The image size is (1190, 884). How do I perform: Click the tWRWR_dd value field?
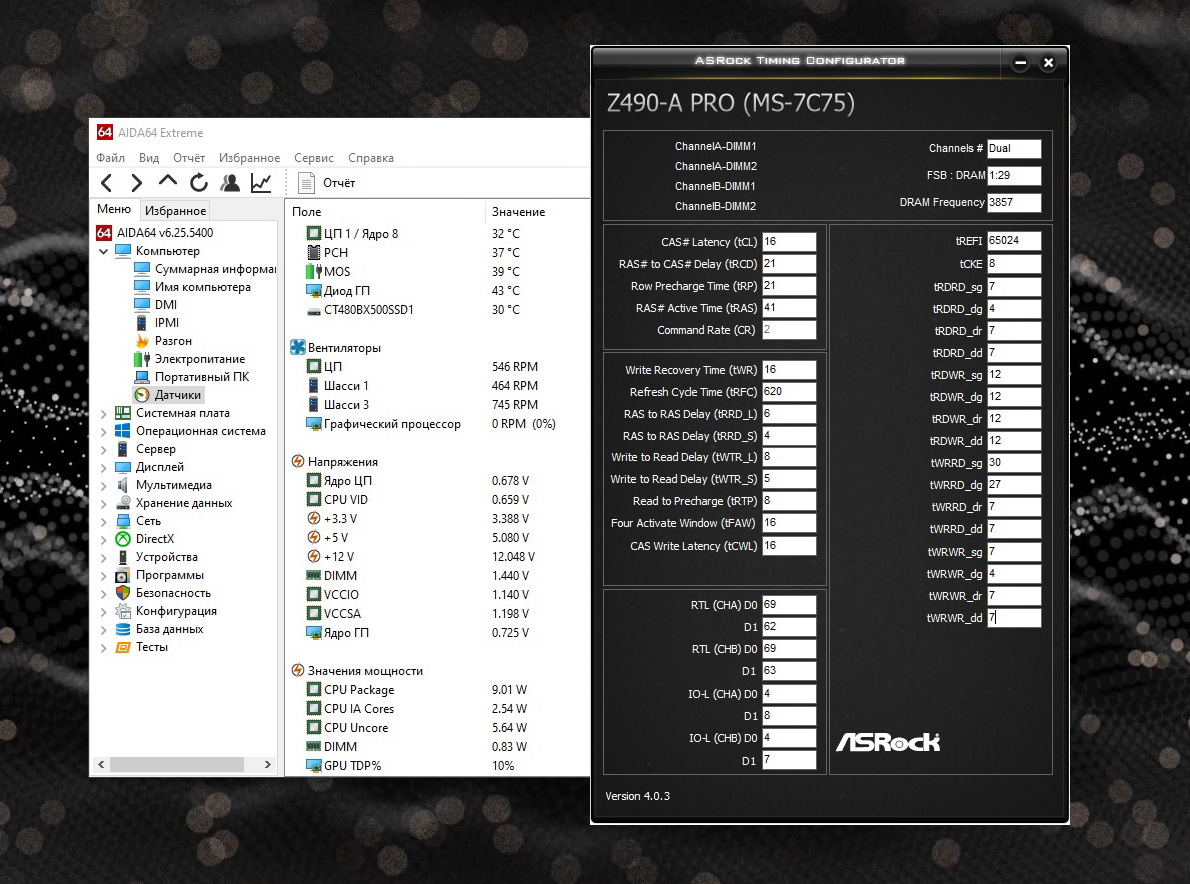1014,618
